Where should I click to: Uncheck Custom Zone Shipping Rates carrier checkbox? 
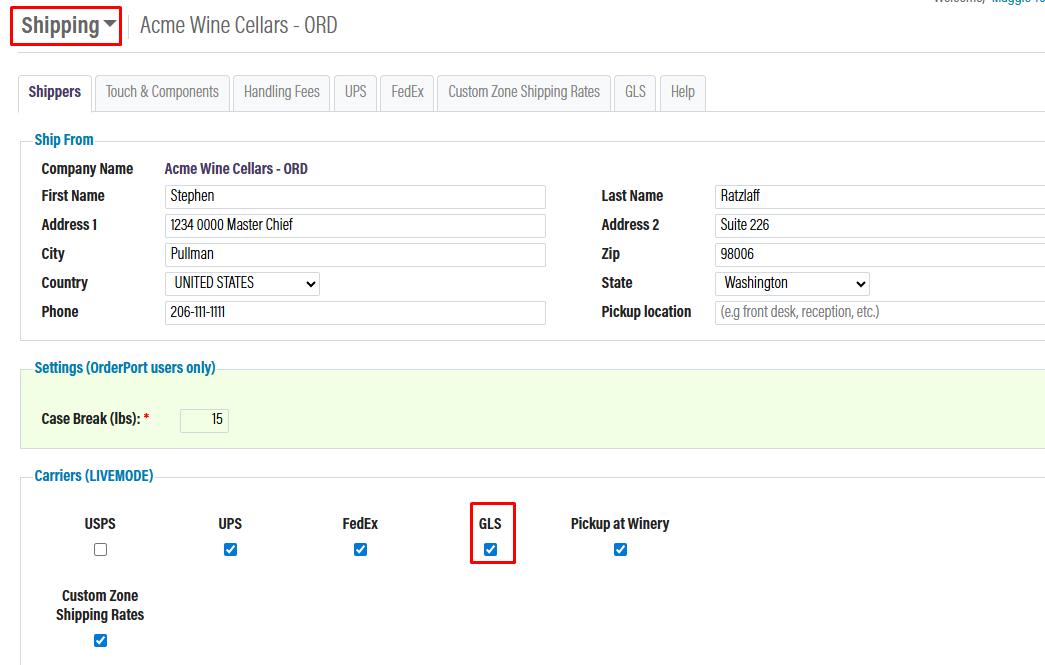pos(101,641)
